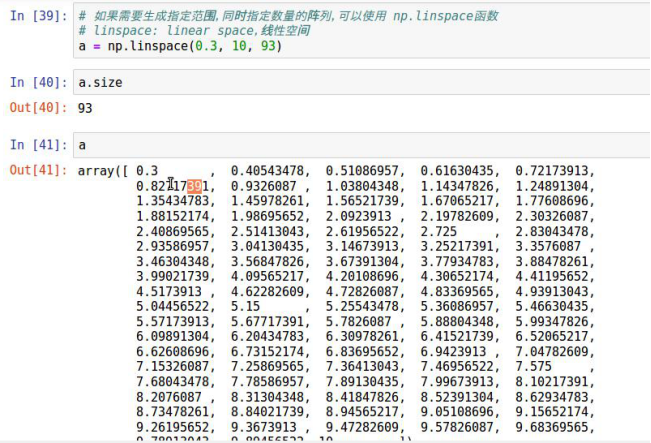The width and height of the screenshot is (651, 443).
Task: Click the array value 4.41195652
Action: [552, 276]
